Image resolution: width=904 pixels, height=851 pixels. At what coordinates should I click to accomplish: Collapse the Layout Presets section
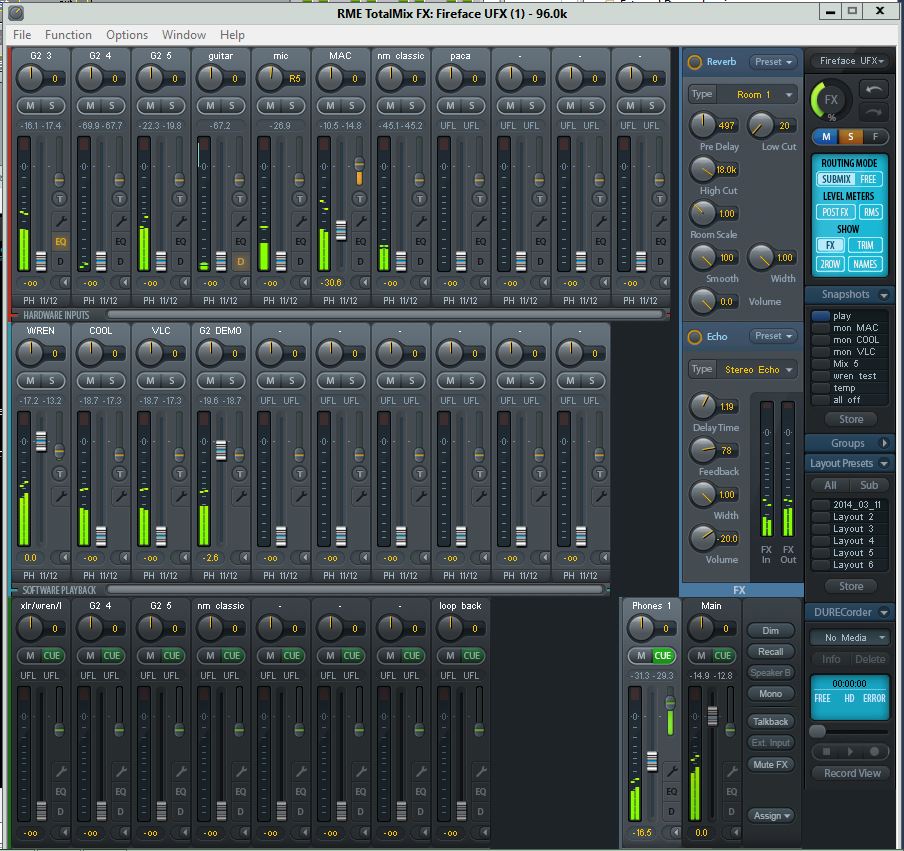click(x=884, y=463)
